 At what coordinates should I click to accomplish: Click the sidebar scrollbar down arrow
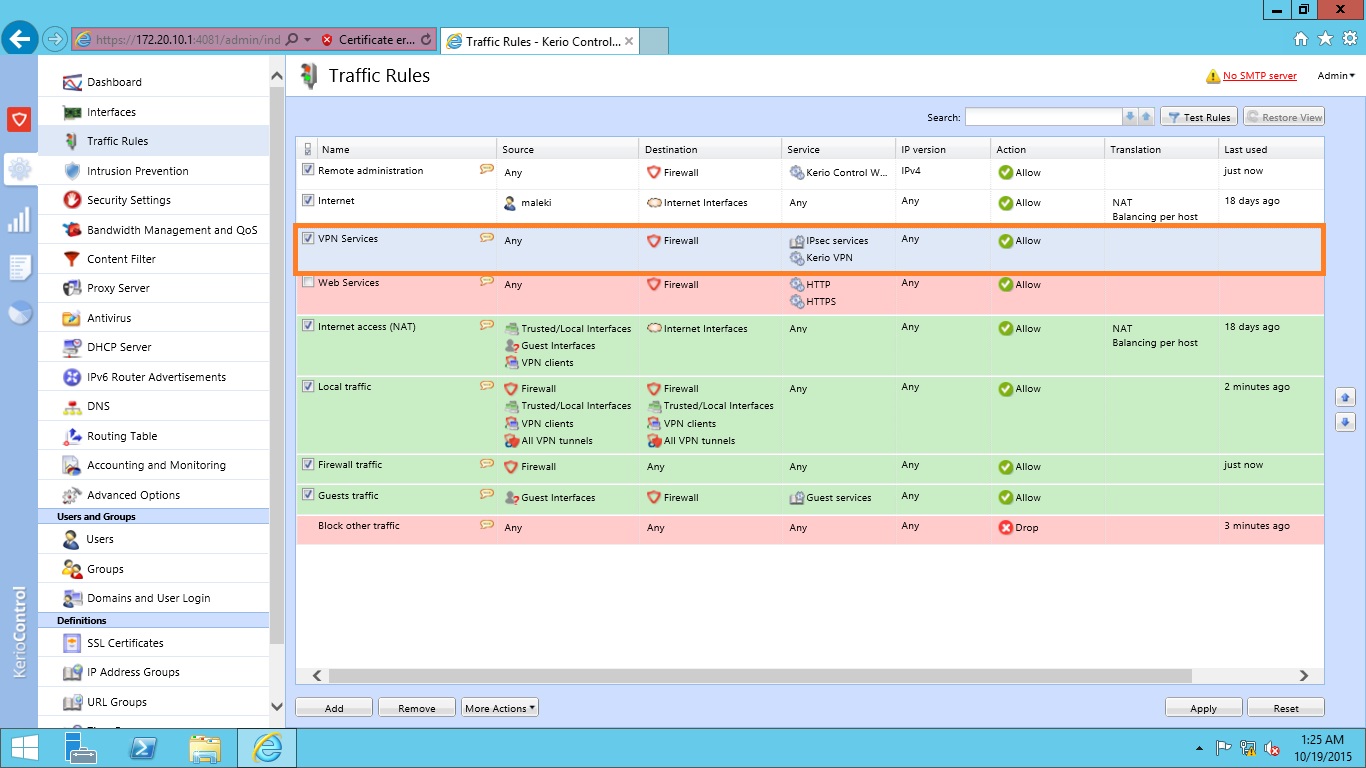(x=277, y=706)
